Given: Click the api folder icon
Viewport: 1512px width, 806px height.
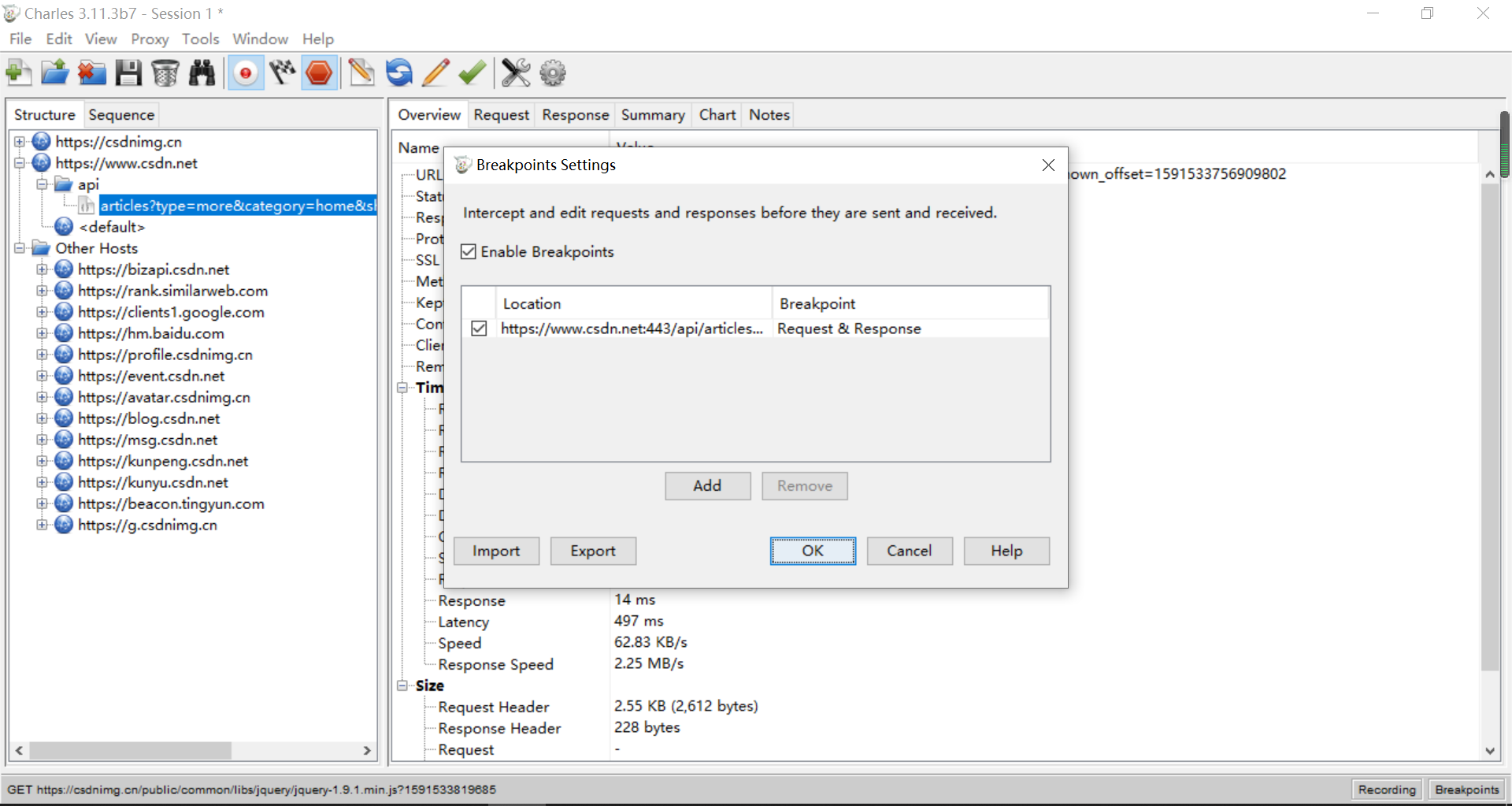Looking at the screenshot, I should click(x=64, y=184).
